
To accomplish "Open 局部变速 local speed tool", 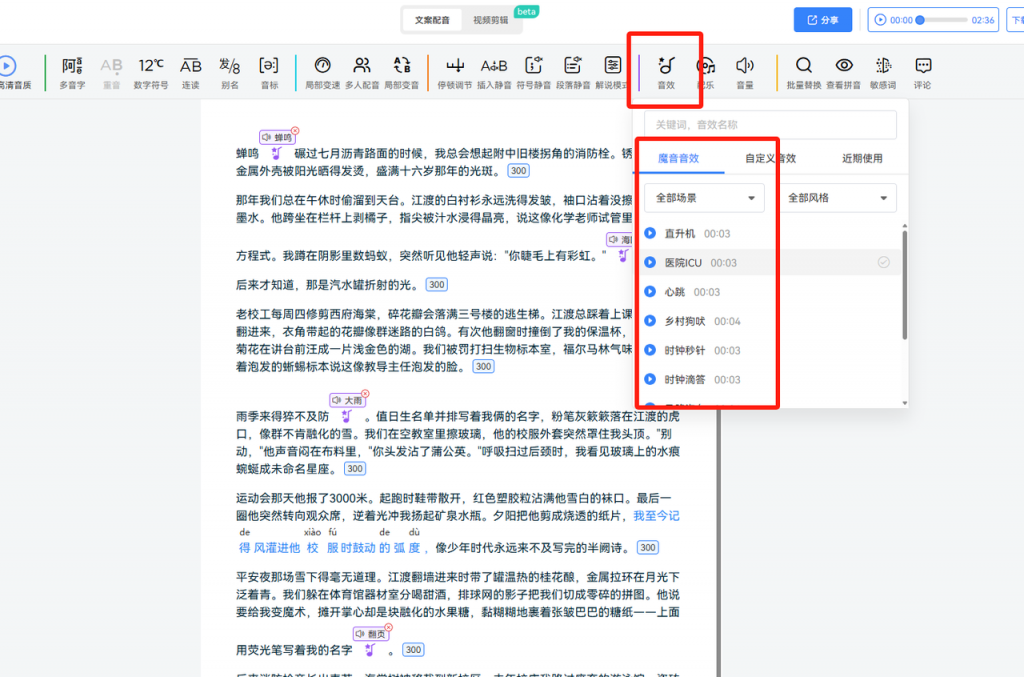I will (x=323, y=72).
